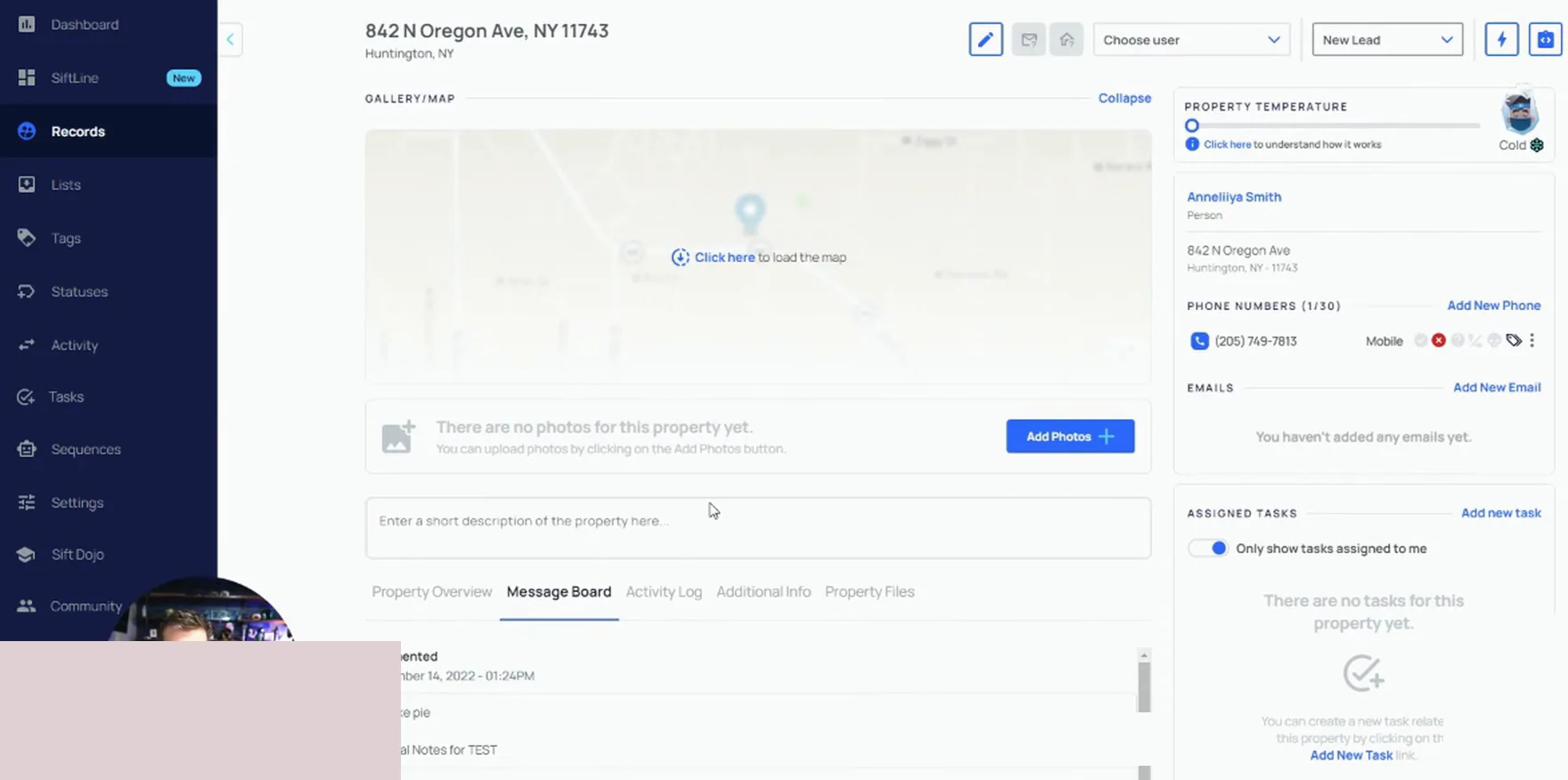
Task: Open the SiftLine grid icon in sidebar
Action: (27, 77)
